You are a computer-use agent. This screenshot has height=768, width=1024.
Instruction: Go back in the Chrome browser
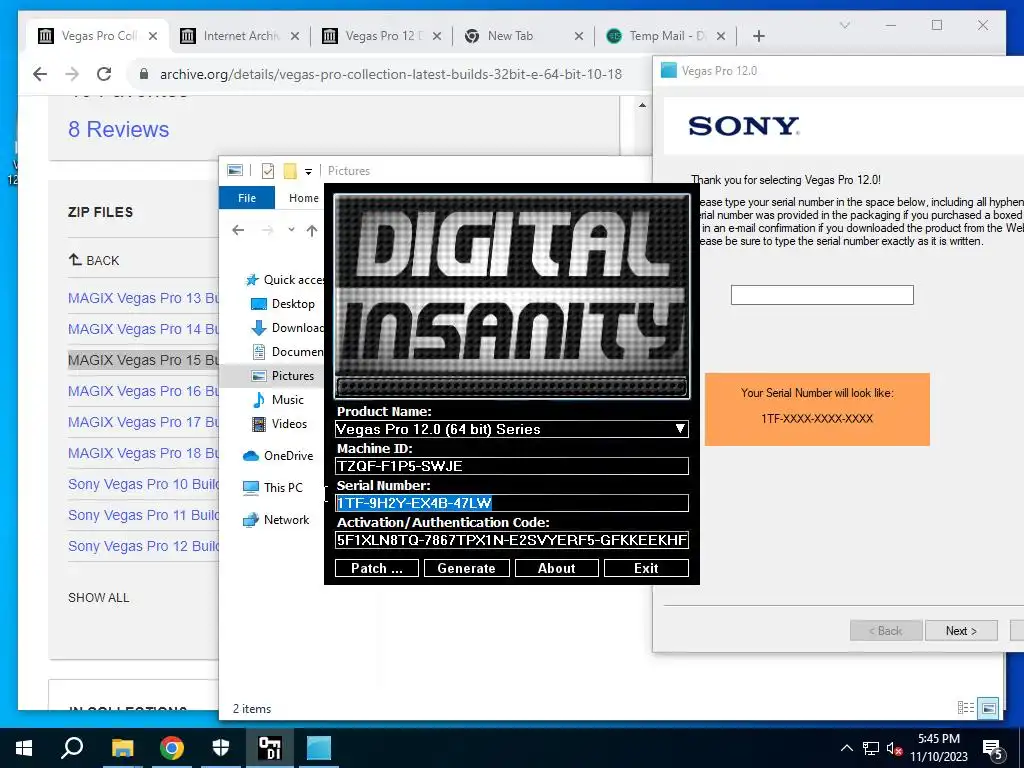(40, 74)
